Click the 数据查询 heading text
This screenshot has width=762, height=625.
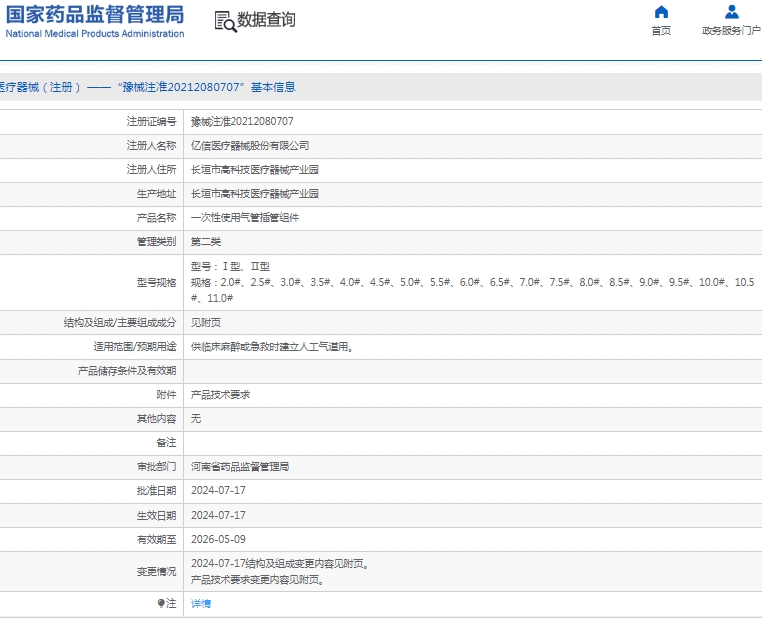pos(266,20)
